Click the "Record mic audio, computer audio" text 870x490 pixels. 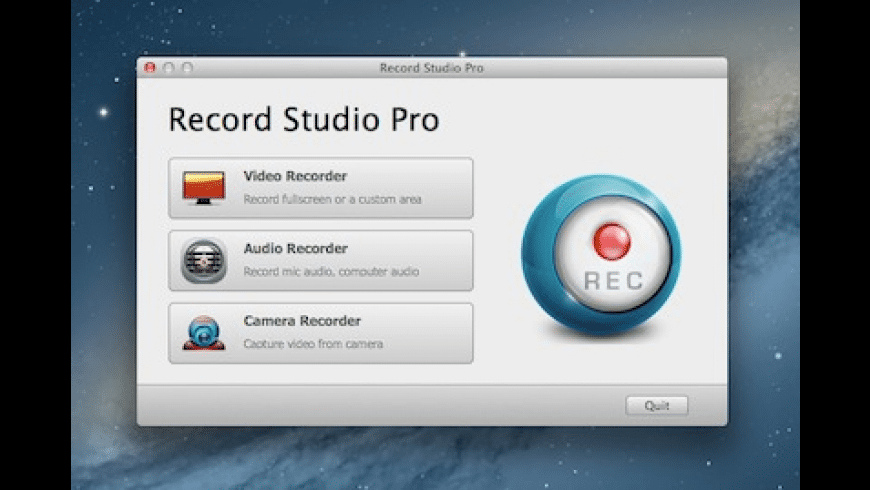pos(331,271)
